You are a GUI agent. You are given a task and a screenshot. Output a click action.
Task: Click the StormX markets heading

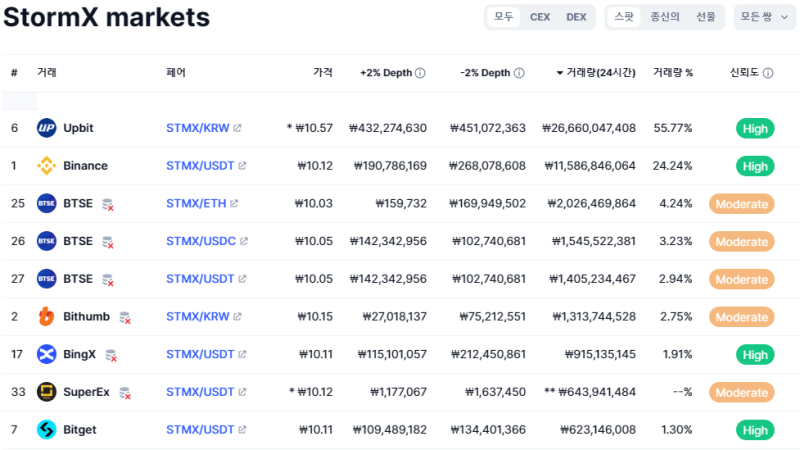point(107,17)
